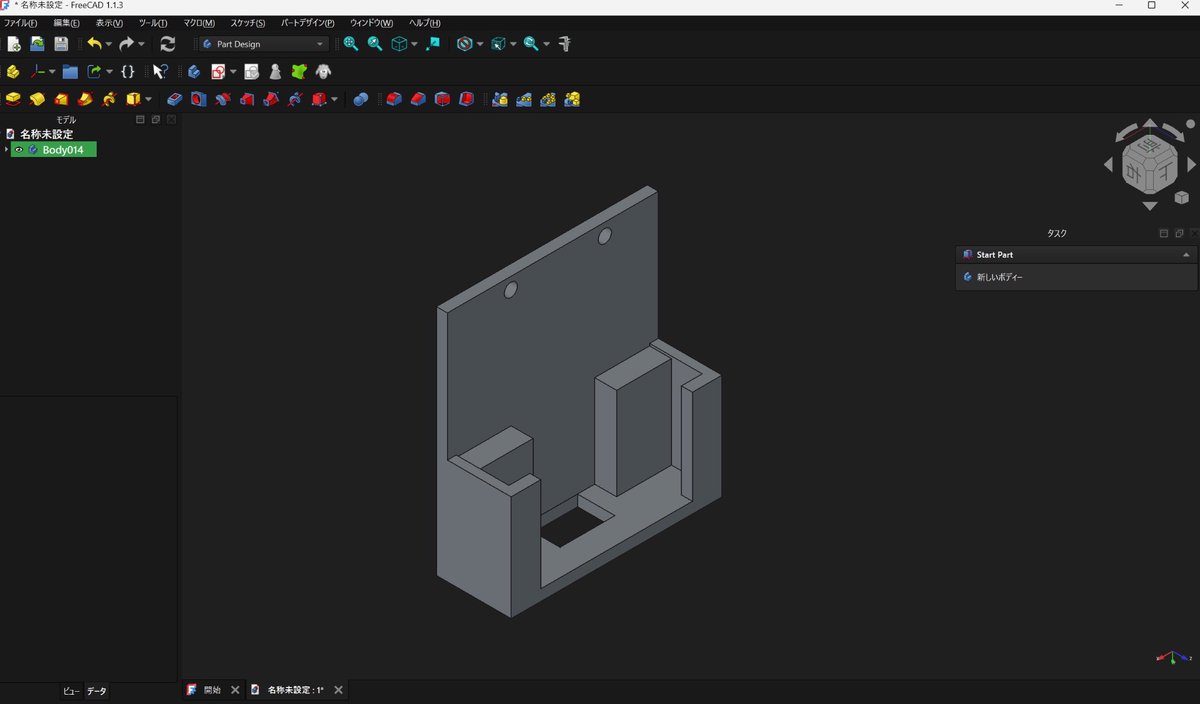Click the What's This help cursor icon
The width and height of the screenshot is (1200, 704).
(159, 72)
